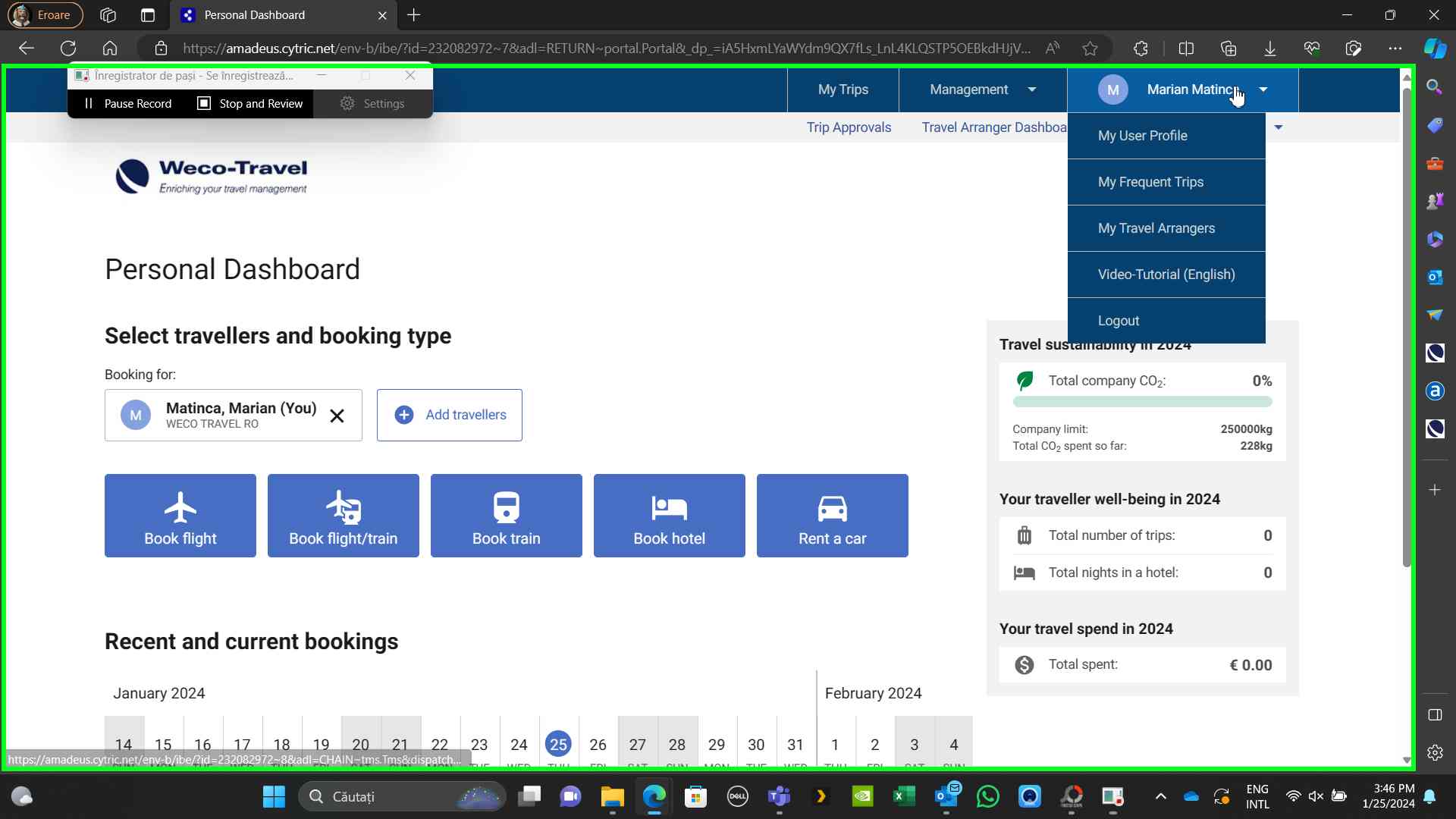The width and height of the screenshot is (1456, 819).
Task: Open the Edge sidebar settings gear
Action: tap(1435, 753)
